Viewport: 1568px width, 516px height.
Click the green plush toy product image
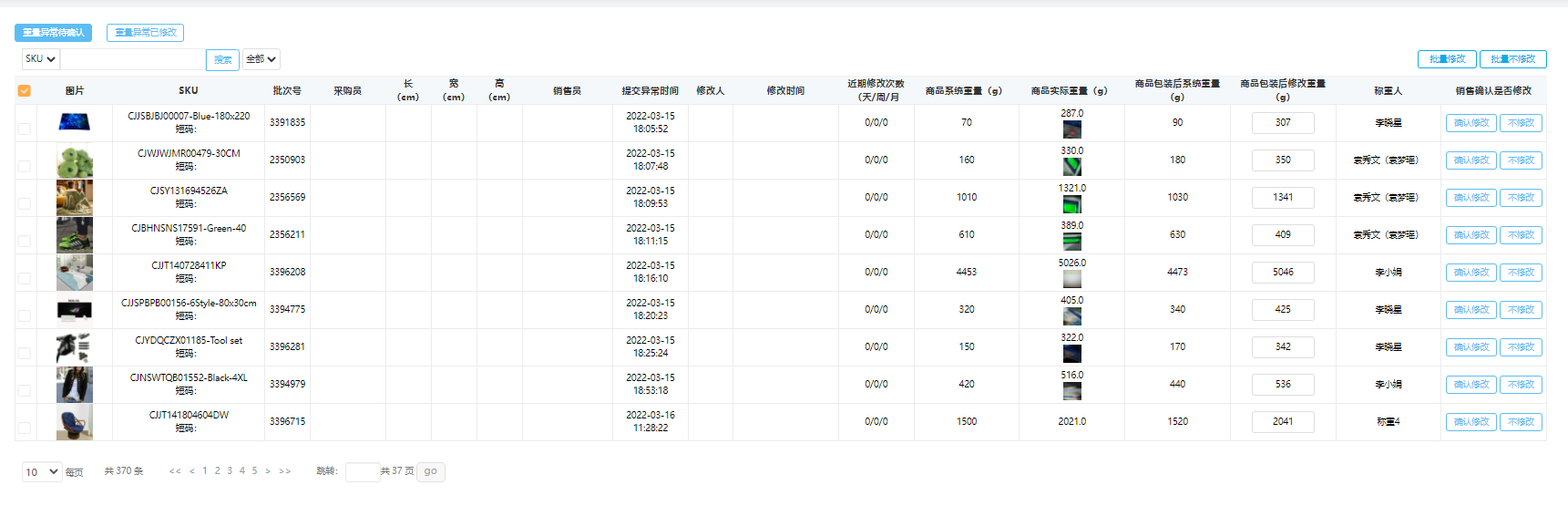(74, 160)
